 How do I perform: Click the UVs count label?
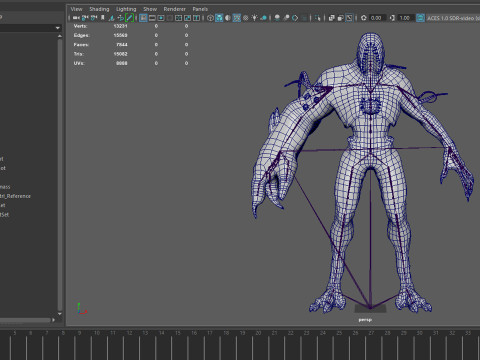pyautogui.click(x=79, y=63)
